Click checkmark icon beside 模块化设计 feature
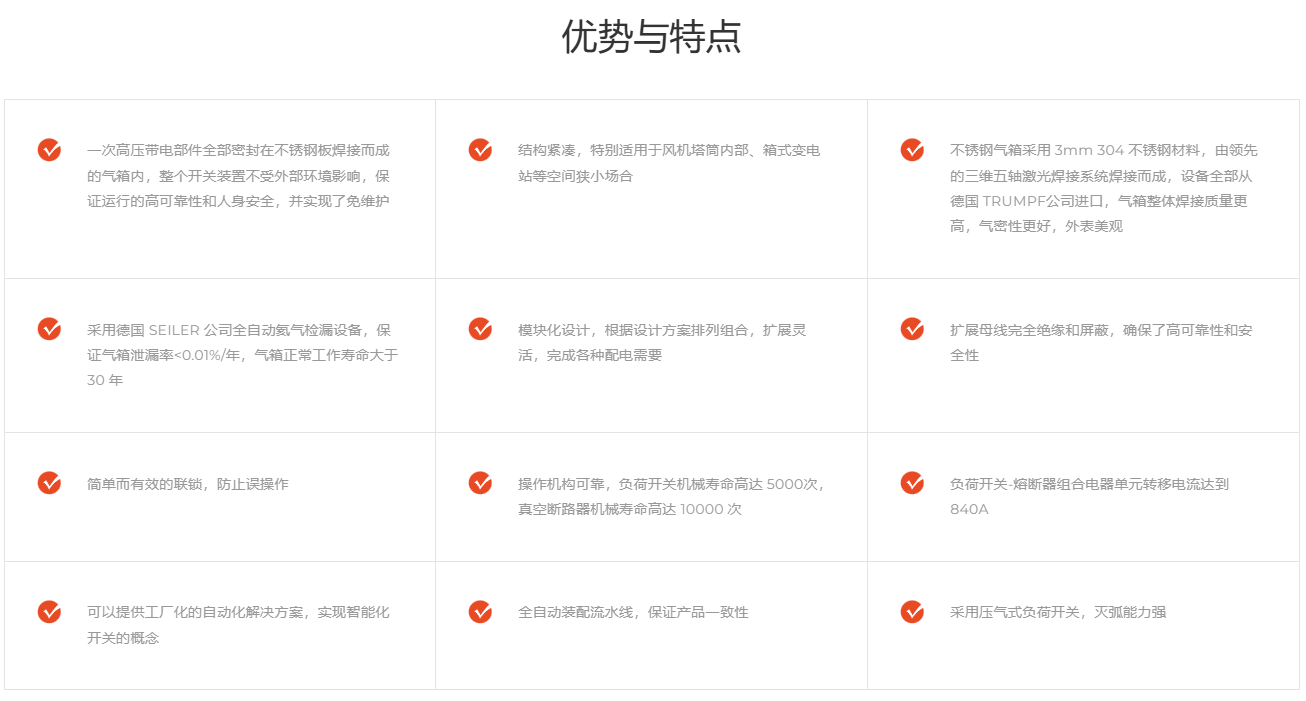1306x701 pixels. point(480,329)
